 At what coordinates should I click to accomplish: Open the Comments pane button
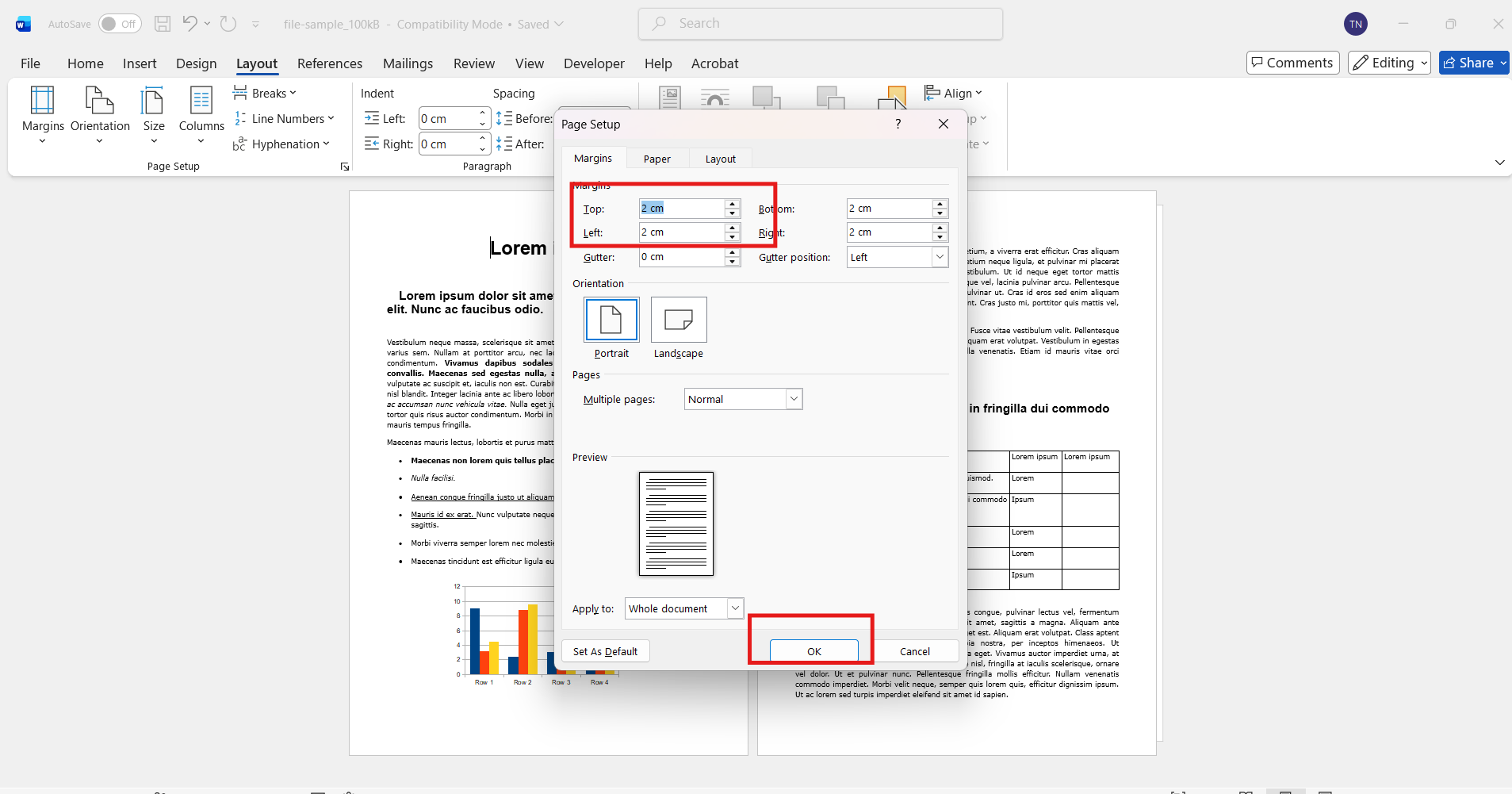pyautogui.click(x=1292, y=63)
